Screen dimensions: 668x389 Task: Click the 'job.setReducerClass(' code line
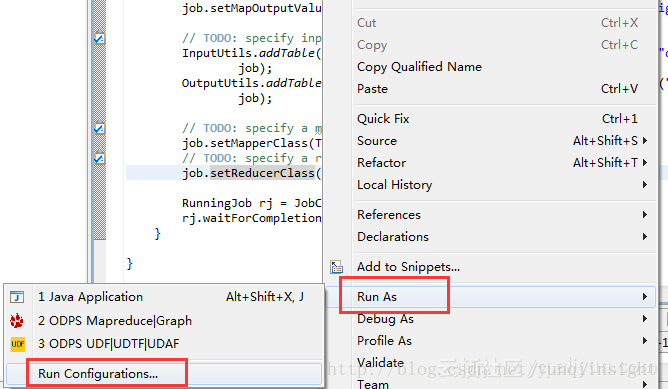pos(251,173)
